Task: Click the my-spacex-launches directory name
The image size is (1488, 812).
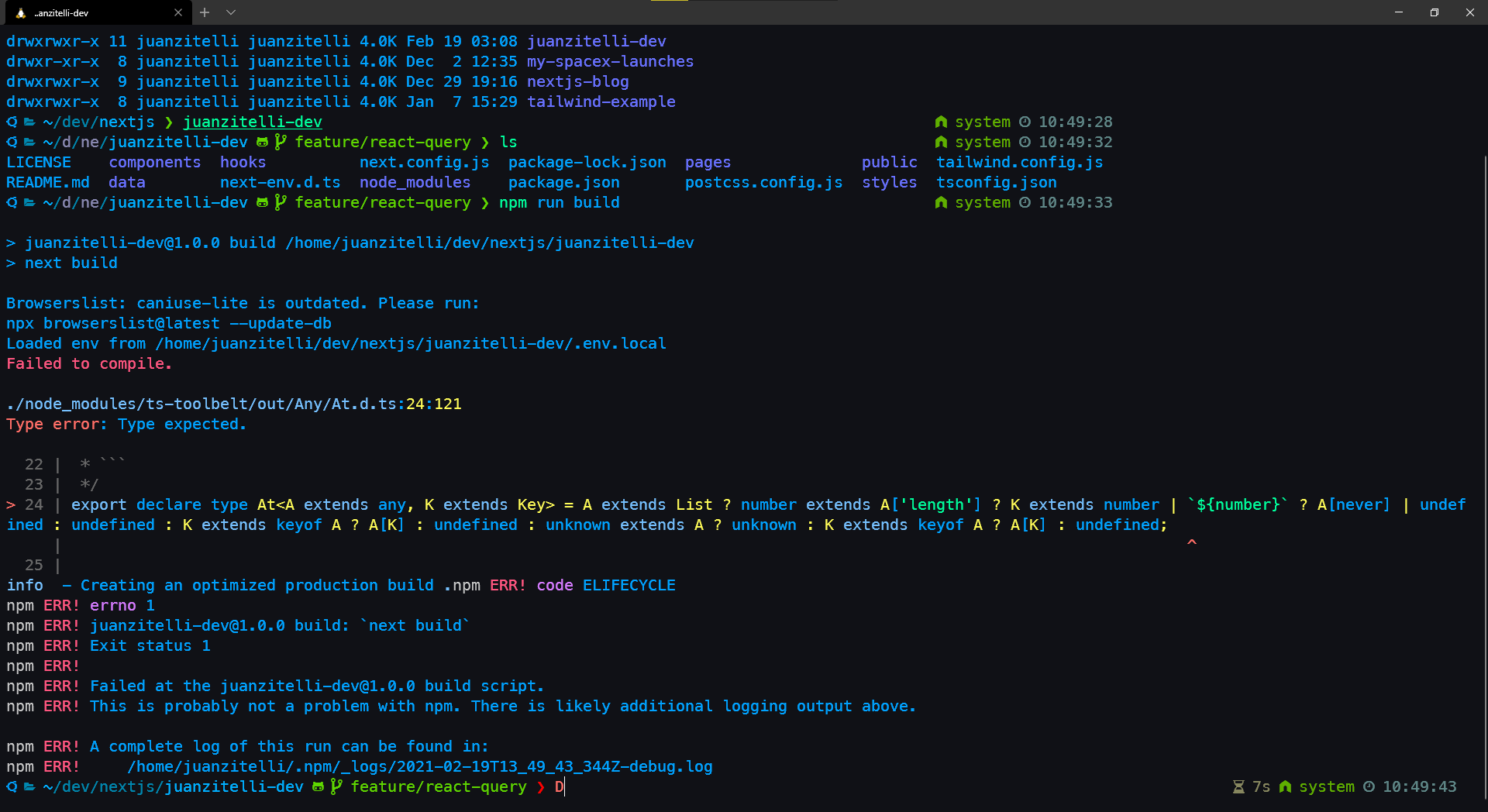Action: (x=610, y=61)
